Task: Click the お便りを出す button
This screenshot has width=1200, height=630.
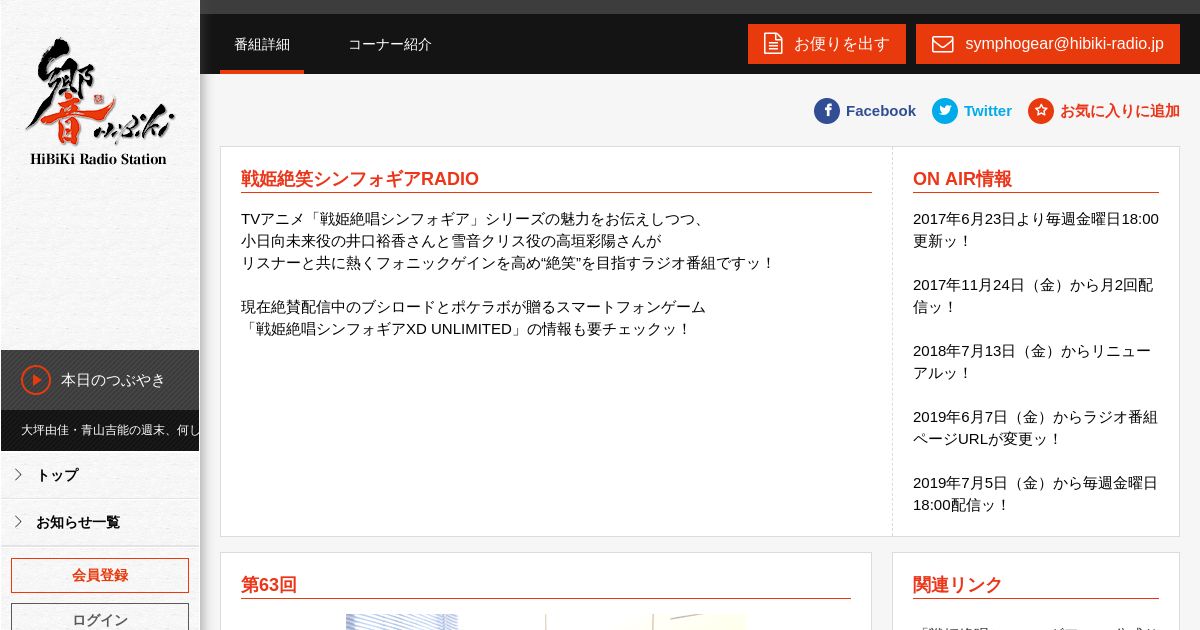Action: pyautogui.click(x=827, y=44)
